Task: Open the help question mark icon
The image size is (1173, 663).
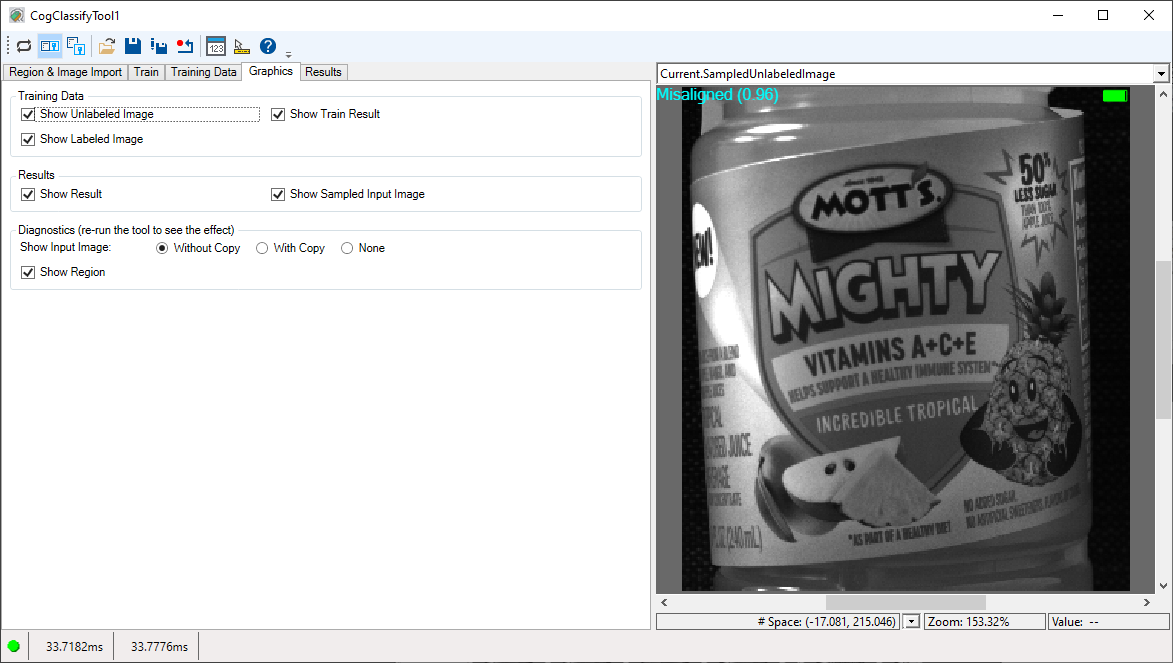Action: [268, 46]
